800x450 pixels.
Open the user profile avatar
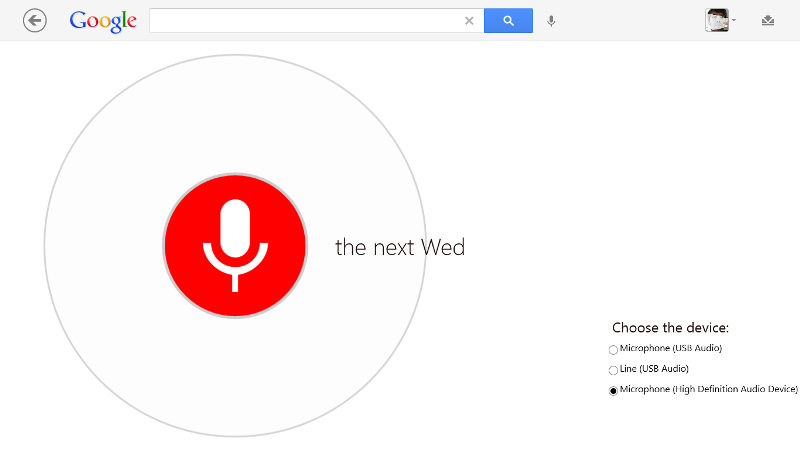coord(717,20)
